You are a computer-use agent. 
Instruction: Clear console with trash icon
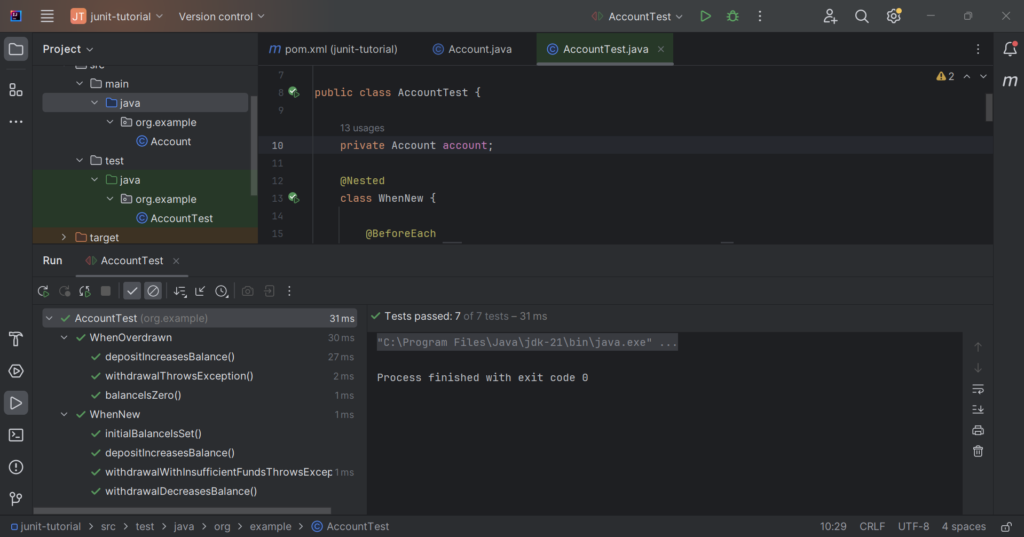978,451
